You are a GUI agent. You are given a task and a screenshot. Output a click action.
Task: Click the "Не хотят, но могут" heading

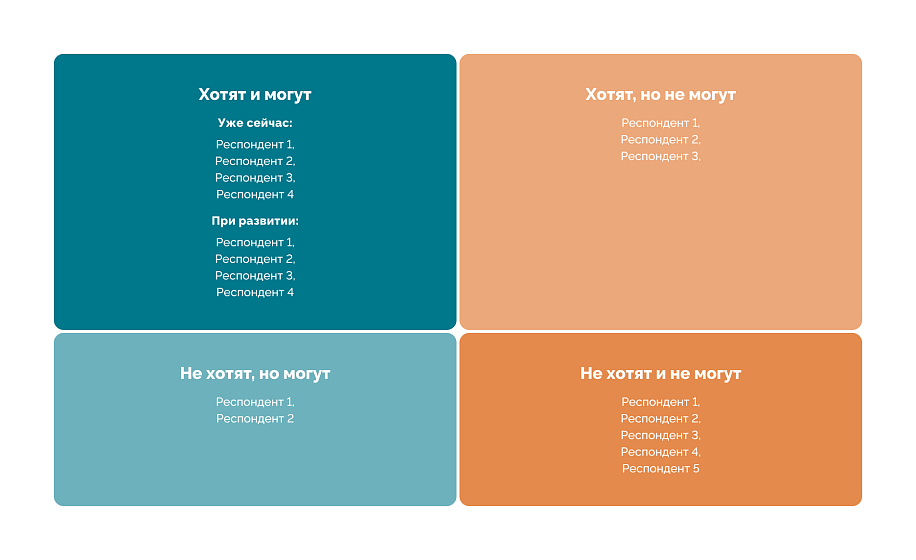coord(255,374)
